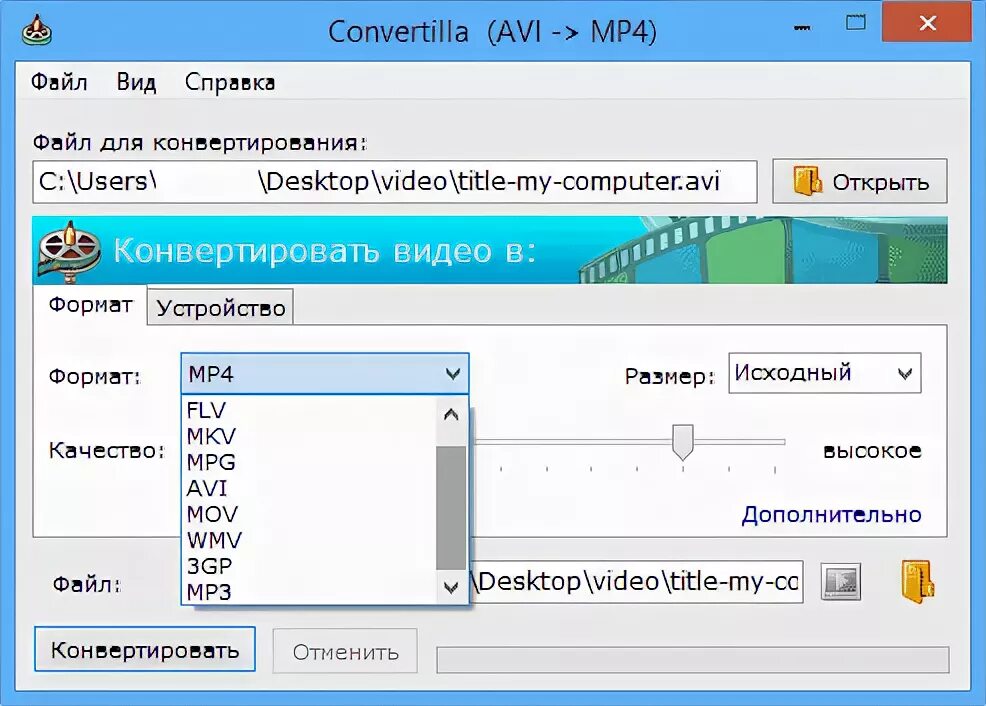Select MOV in the format list
986x706 pixels.
[x=309, y=514]
